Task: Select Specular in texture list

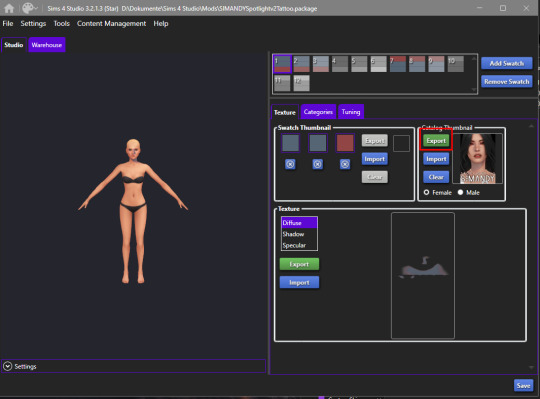Action: pos(299,245)
